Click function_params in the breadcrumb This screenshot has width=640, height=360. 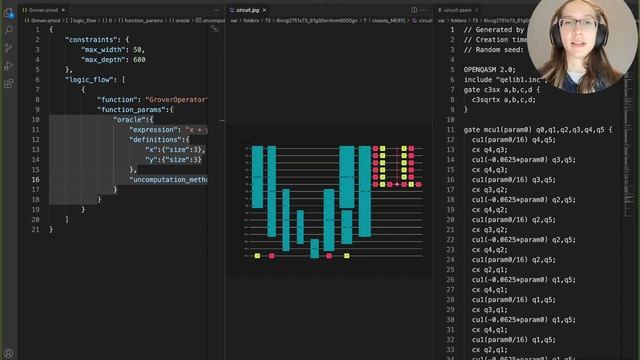[140, 20]
